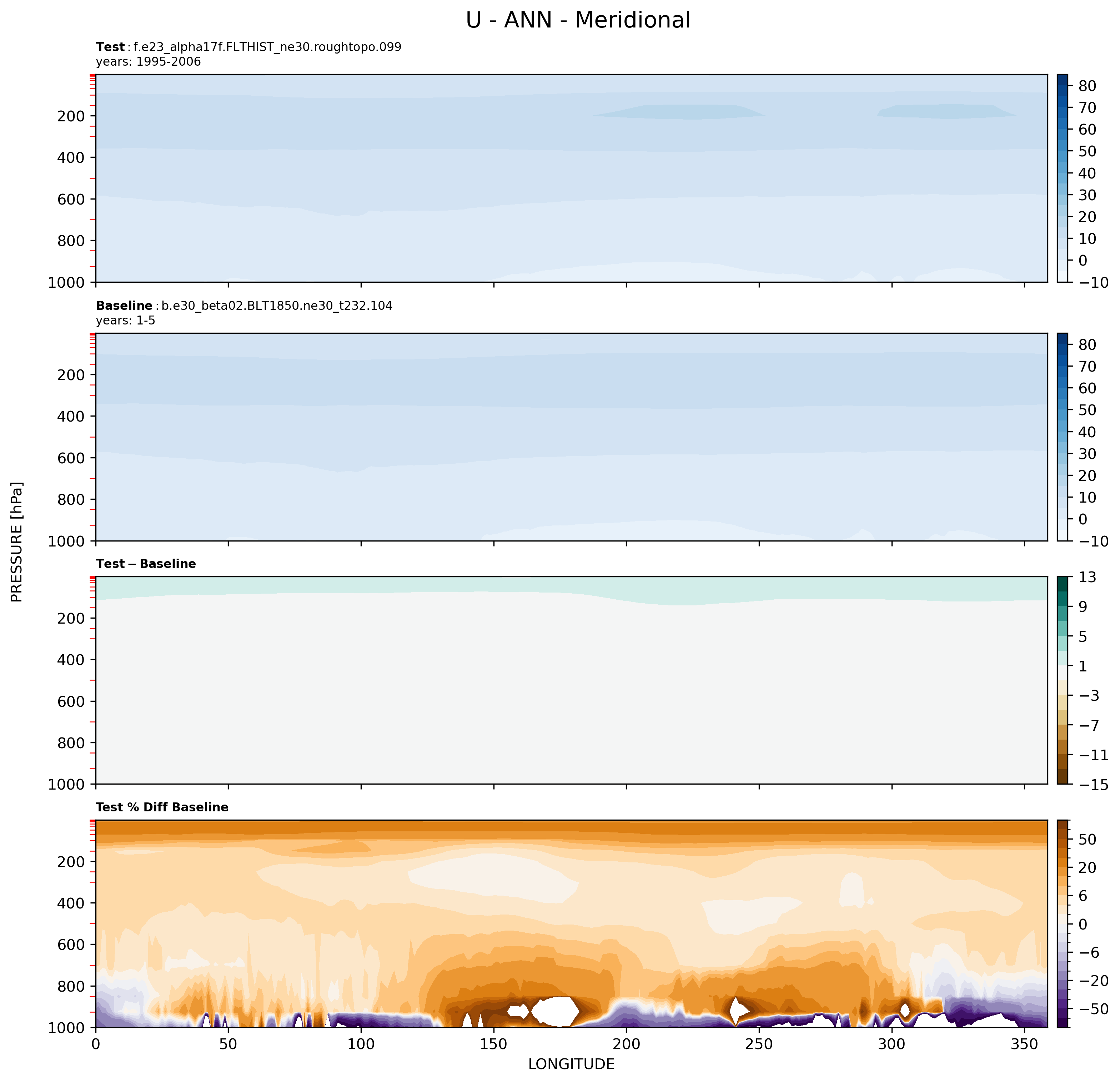Screen dimensions: 1120x1083
Task: Click the "Test % Diff Baseline" panel title
Action: click(x=162, y=807)
